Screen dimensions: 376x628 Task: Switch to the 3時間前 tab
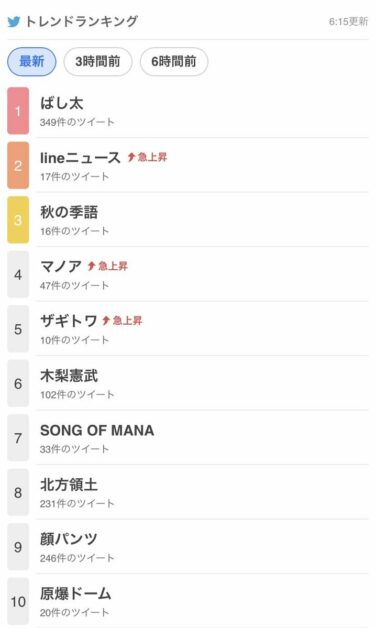click(x=98, y=62)
